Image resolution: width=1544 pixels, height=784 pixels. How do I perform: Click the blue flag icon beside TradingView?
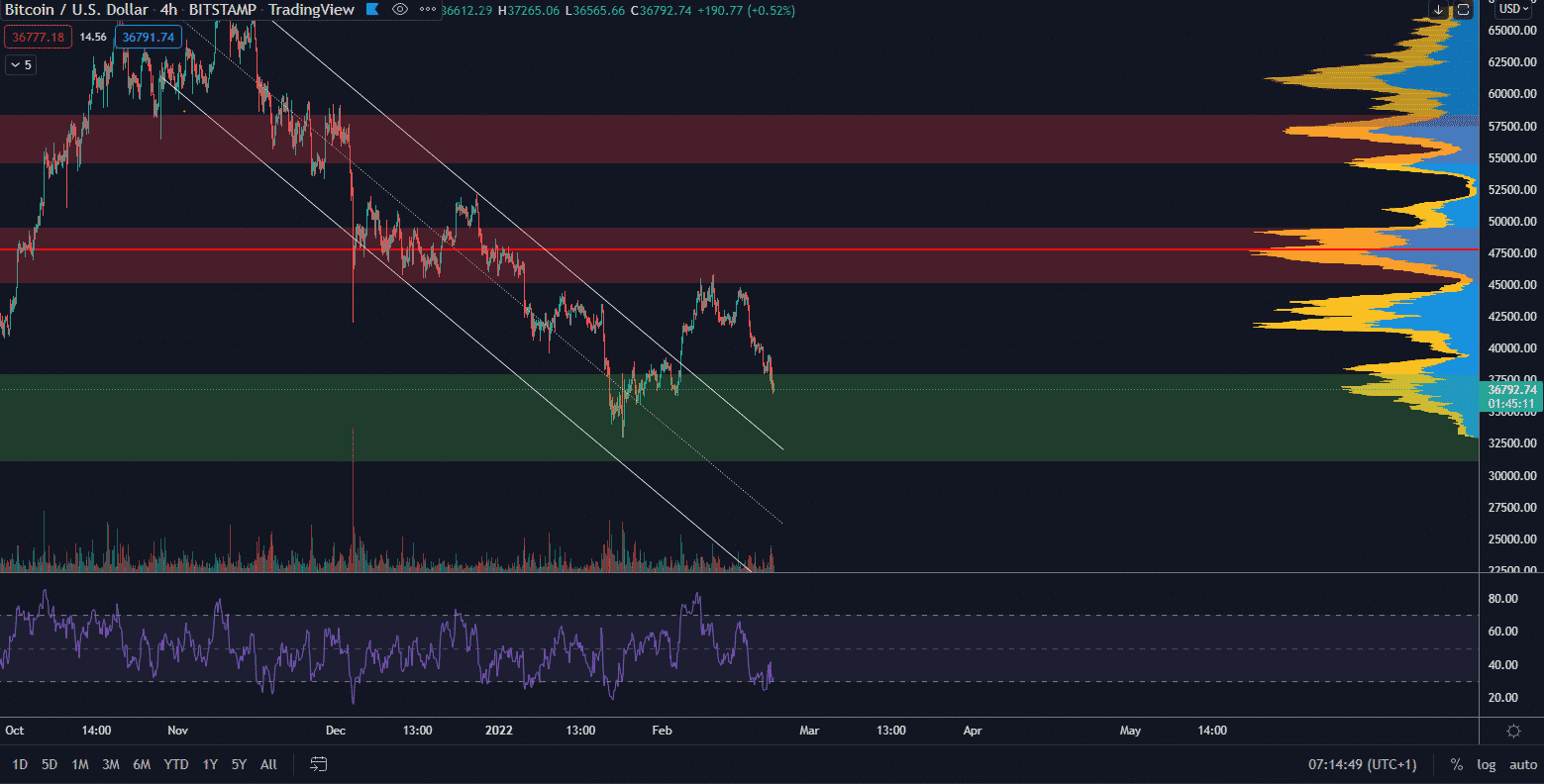click(x=372, y=10)
